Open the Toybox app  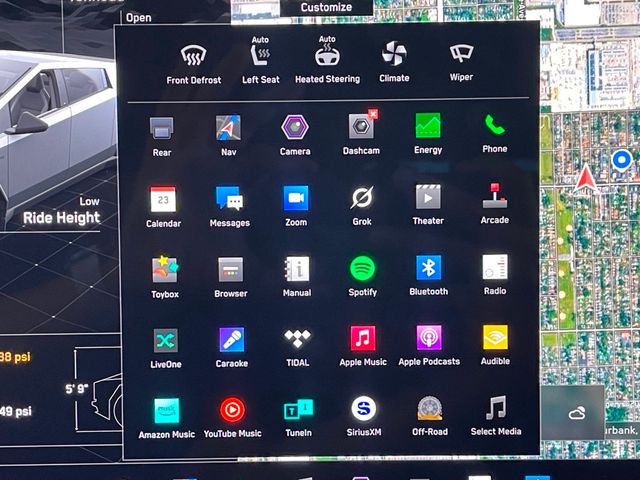(165, 278)
